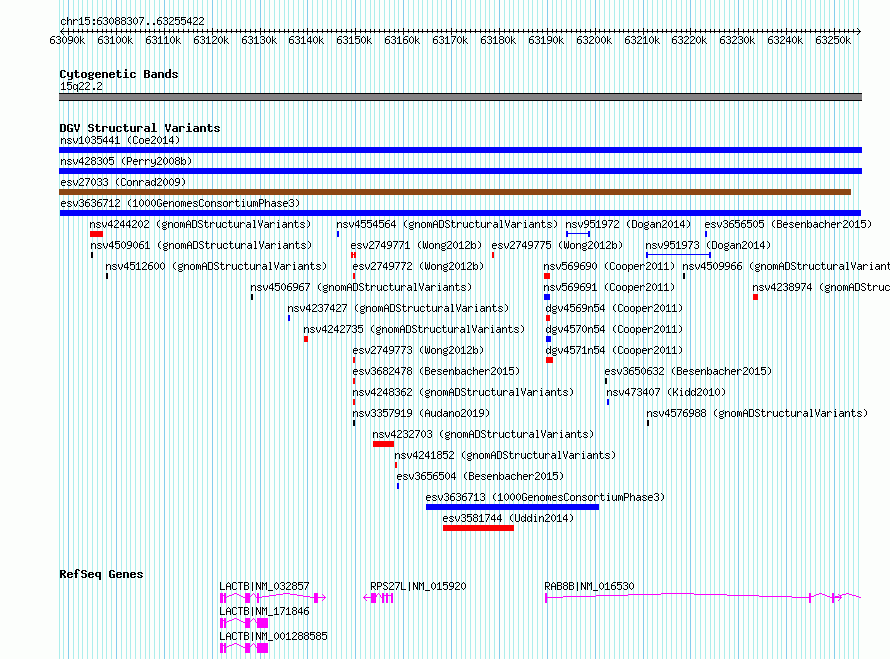The image size is (890, 659).
Task: Click the gray 15q22.2 cytogenetic band
Action: point(460,97)
